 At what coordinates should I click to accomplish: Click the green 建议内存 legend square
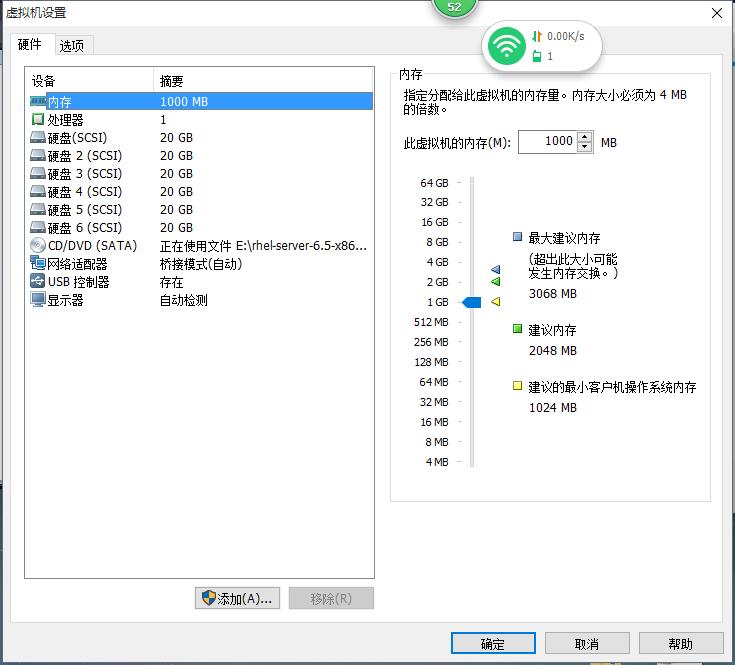point(517,329)
